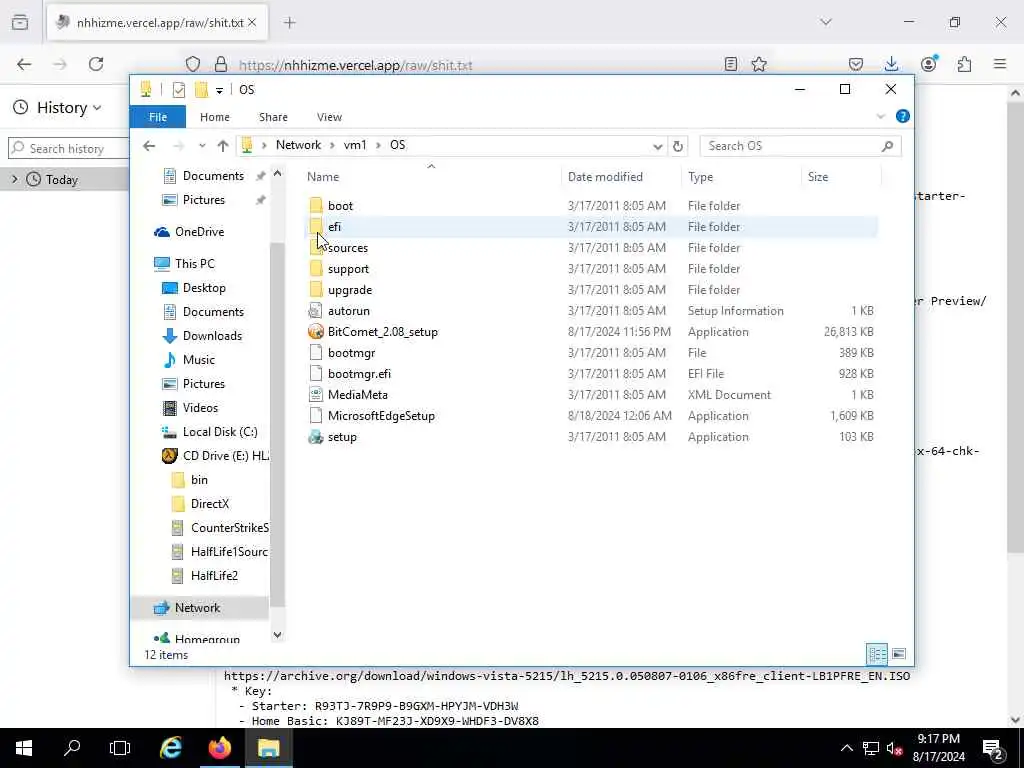Sort files by Type column header
This screenshot has height=768, width=1024.
tap(741, 177)
